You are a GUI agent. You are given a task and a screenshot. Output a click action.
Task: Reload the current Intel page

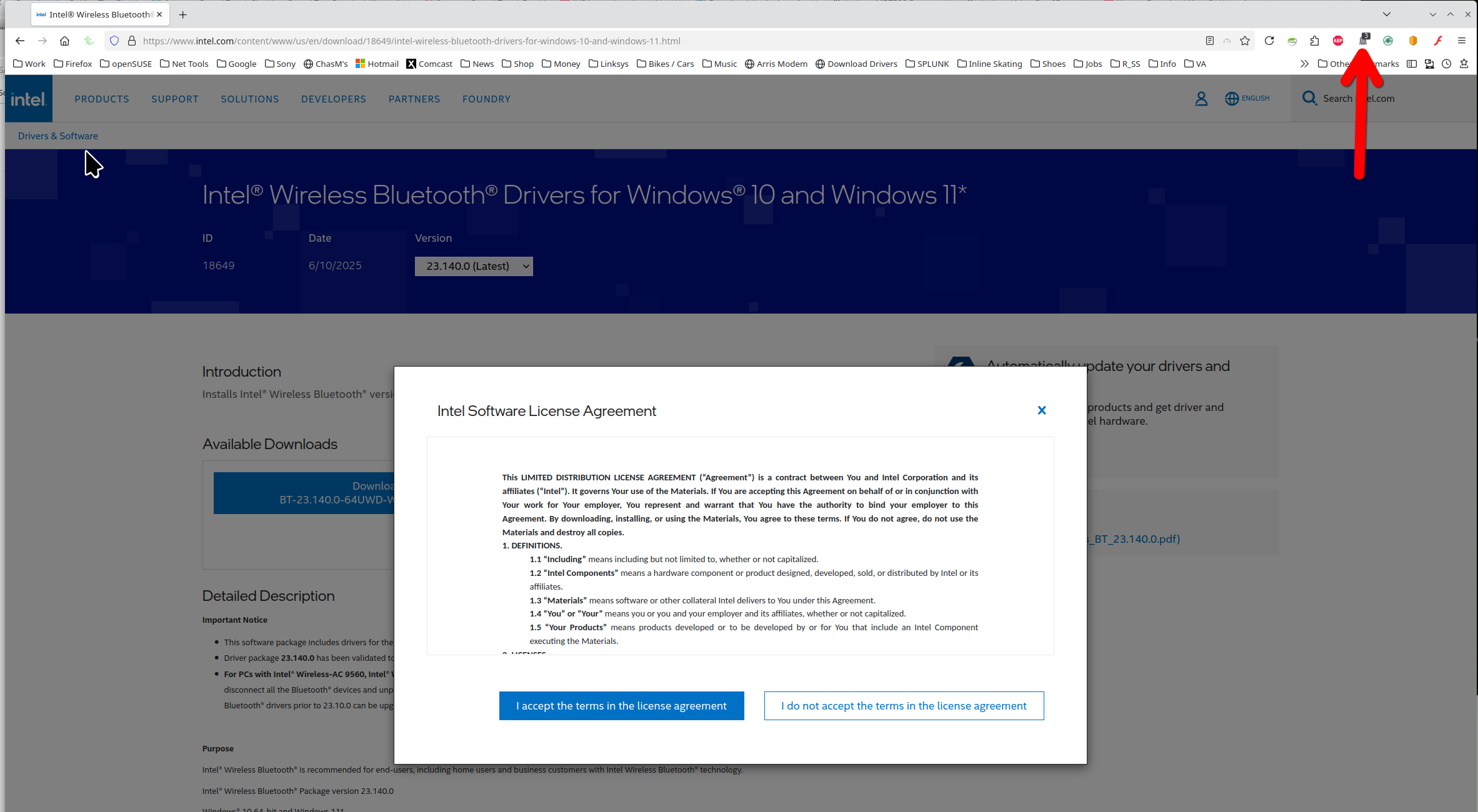(x=1269, y=41)
